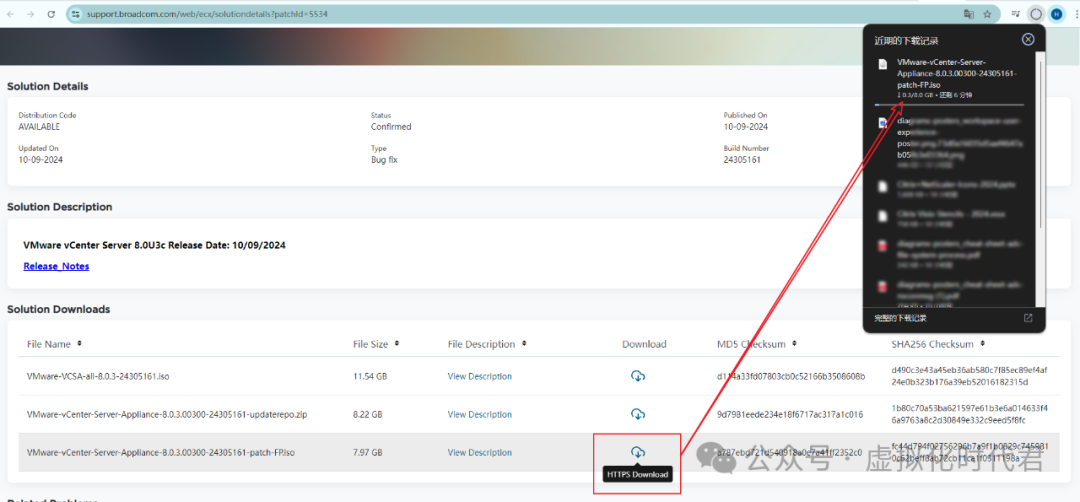Viewport: 1080px width, 502px height.
Task: Open the profile avatar labeled H
Action: click(1056, 14)
